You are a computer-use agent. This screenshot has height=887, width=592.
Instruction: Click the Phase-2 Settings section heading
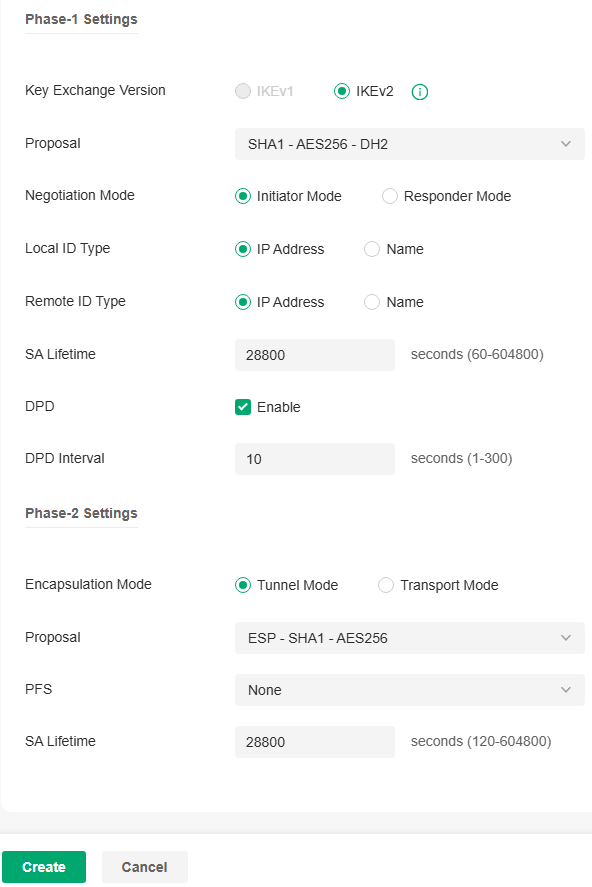pos(81,512)
